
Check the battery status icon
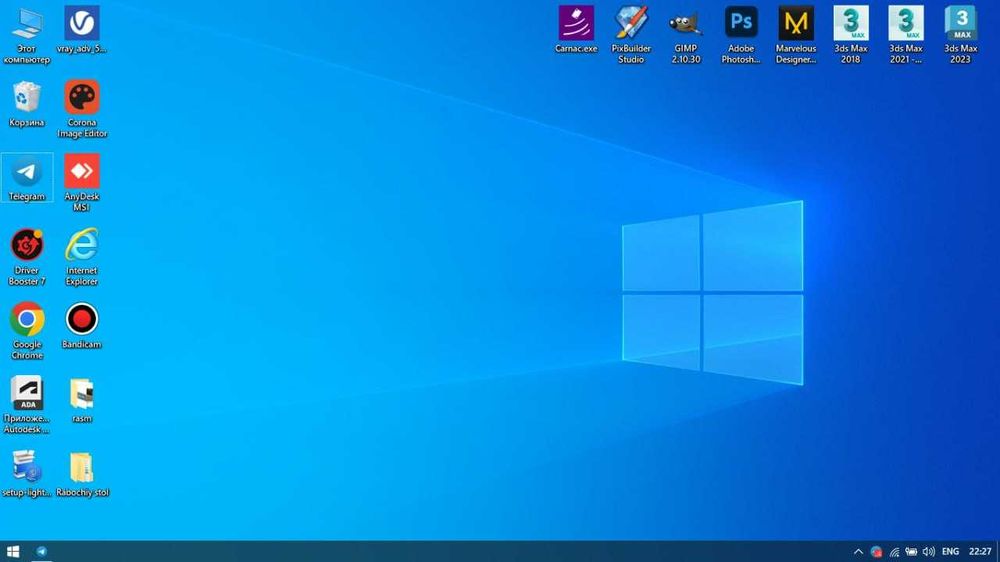click(911, 552)
